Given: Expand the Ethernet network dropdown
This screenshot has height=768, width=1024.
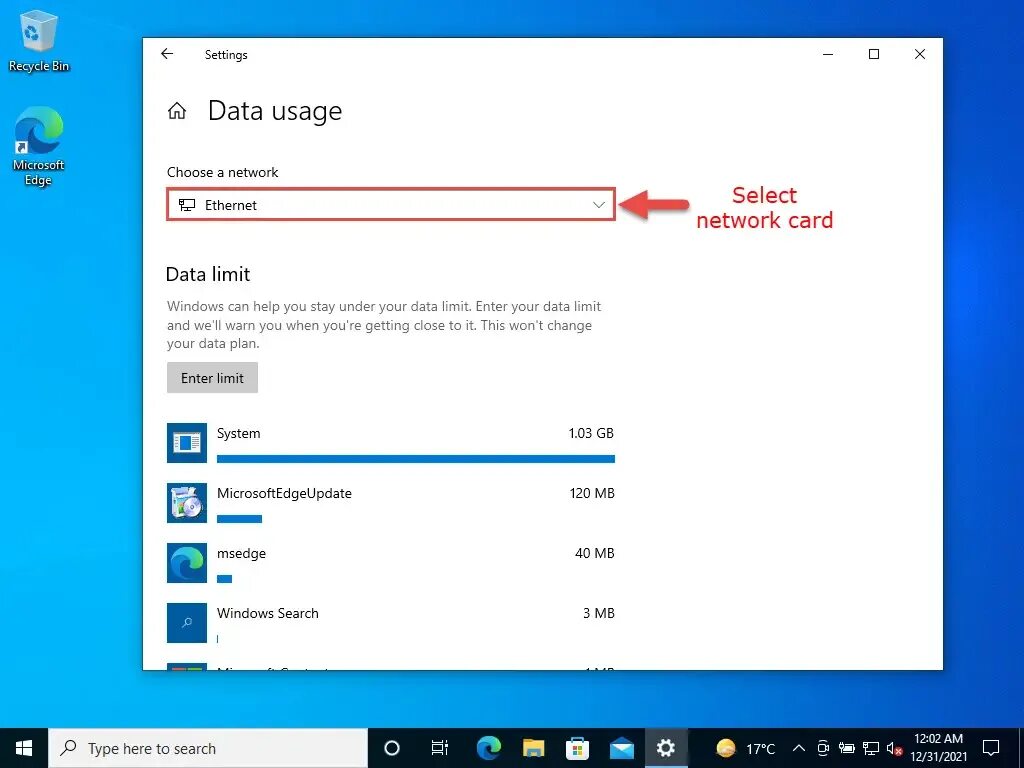Looking at the screenshot, I should click(x=599, y=204).
